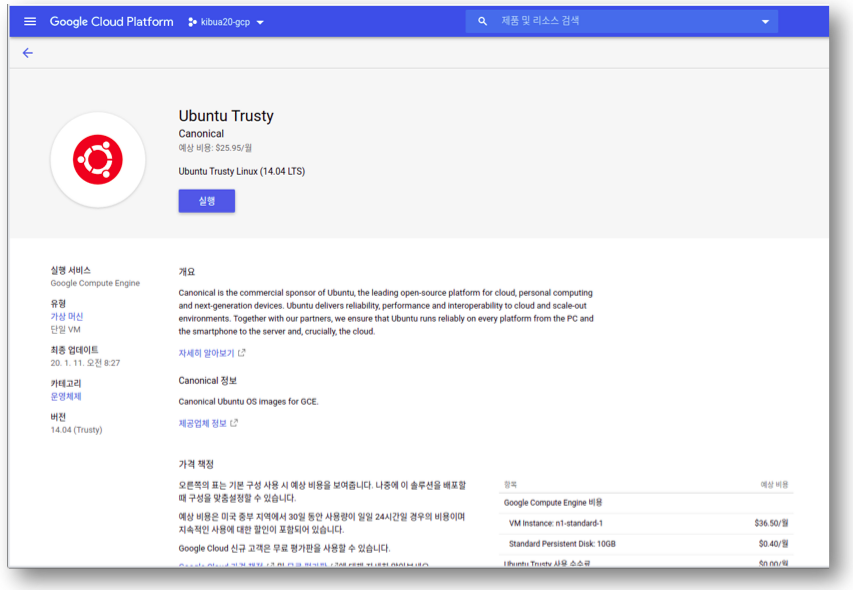The image size is (853, 590).
Task: Open the 자세히 알아보기 link
Action: point(206,353)
